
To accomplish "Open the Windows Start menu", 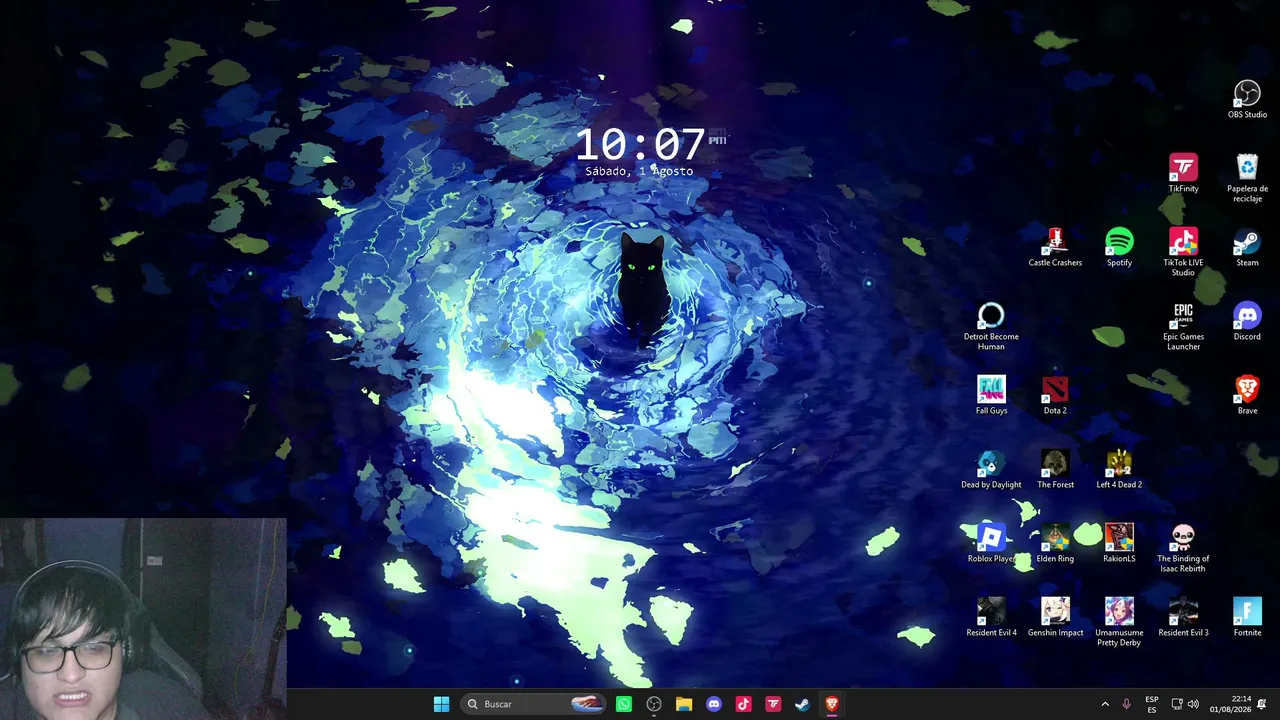I will [441, 704].
